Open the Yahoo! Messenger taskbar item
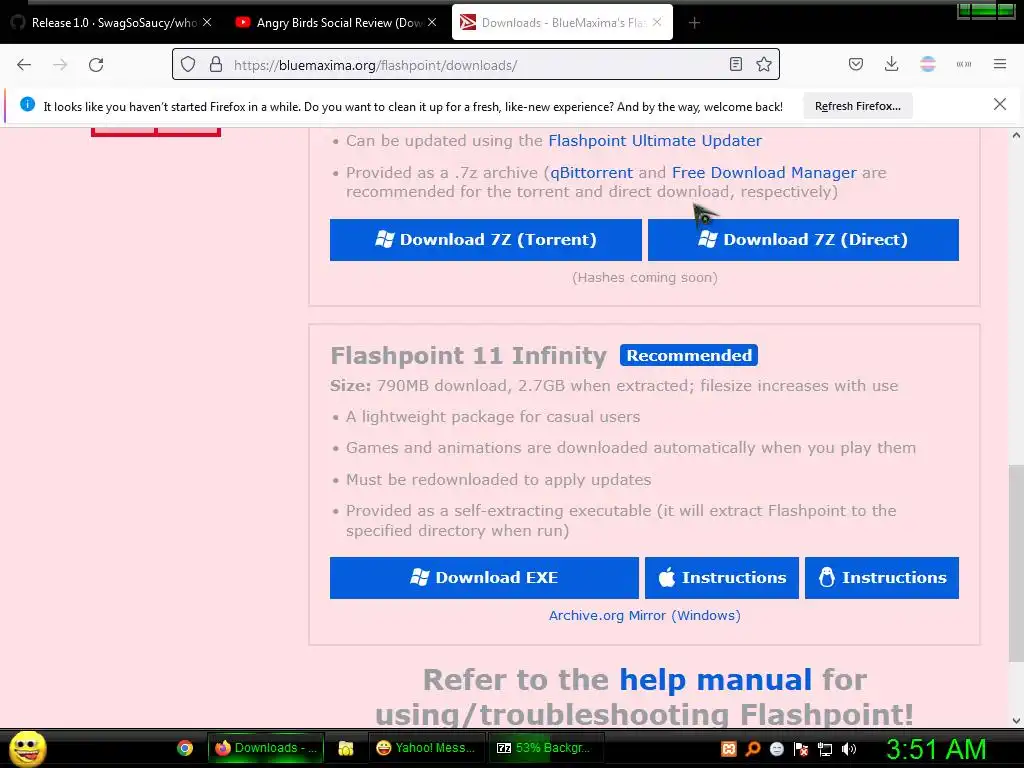Screen dimensions: 1024x768 426,748
